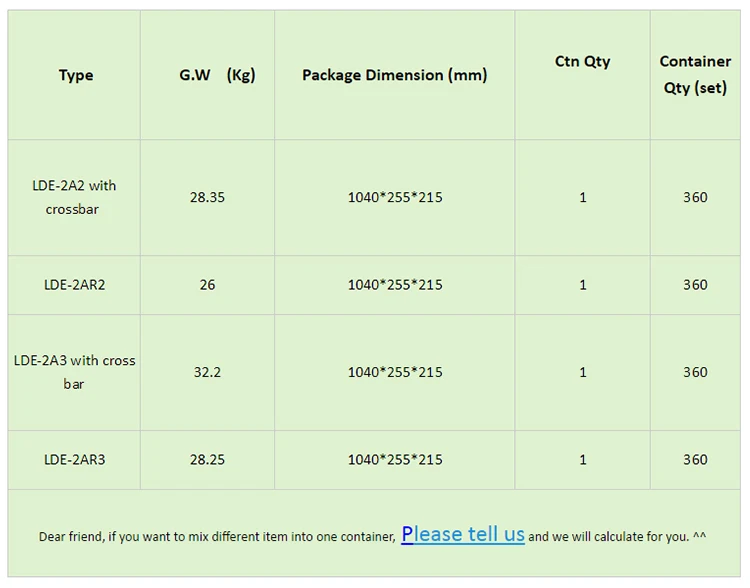750x588 pixels.
Task: Select the gross weight value 26
Action: 207,285
